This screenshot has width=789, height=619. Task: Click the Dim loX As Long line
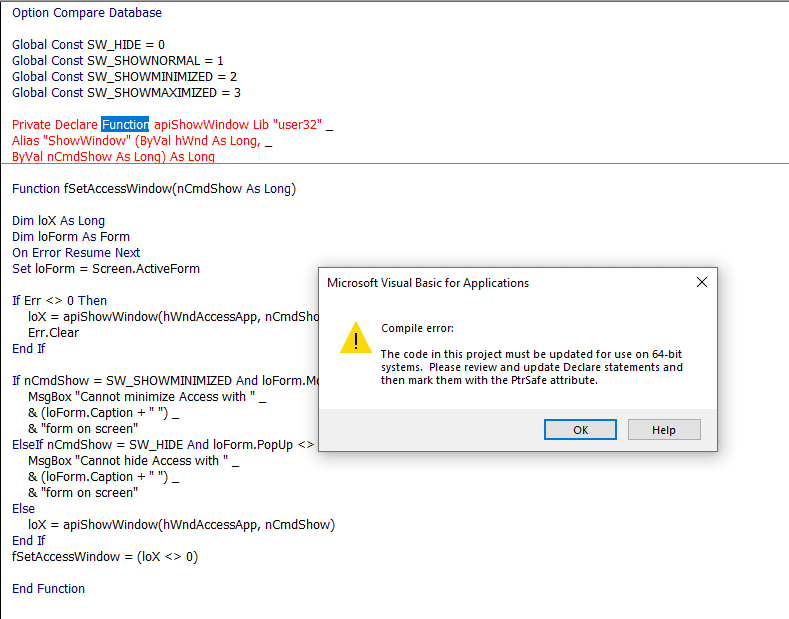point(58,220)
